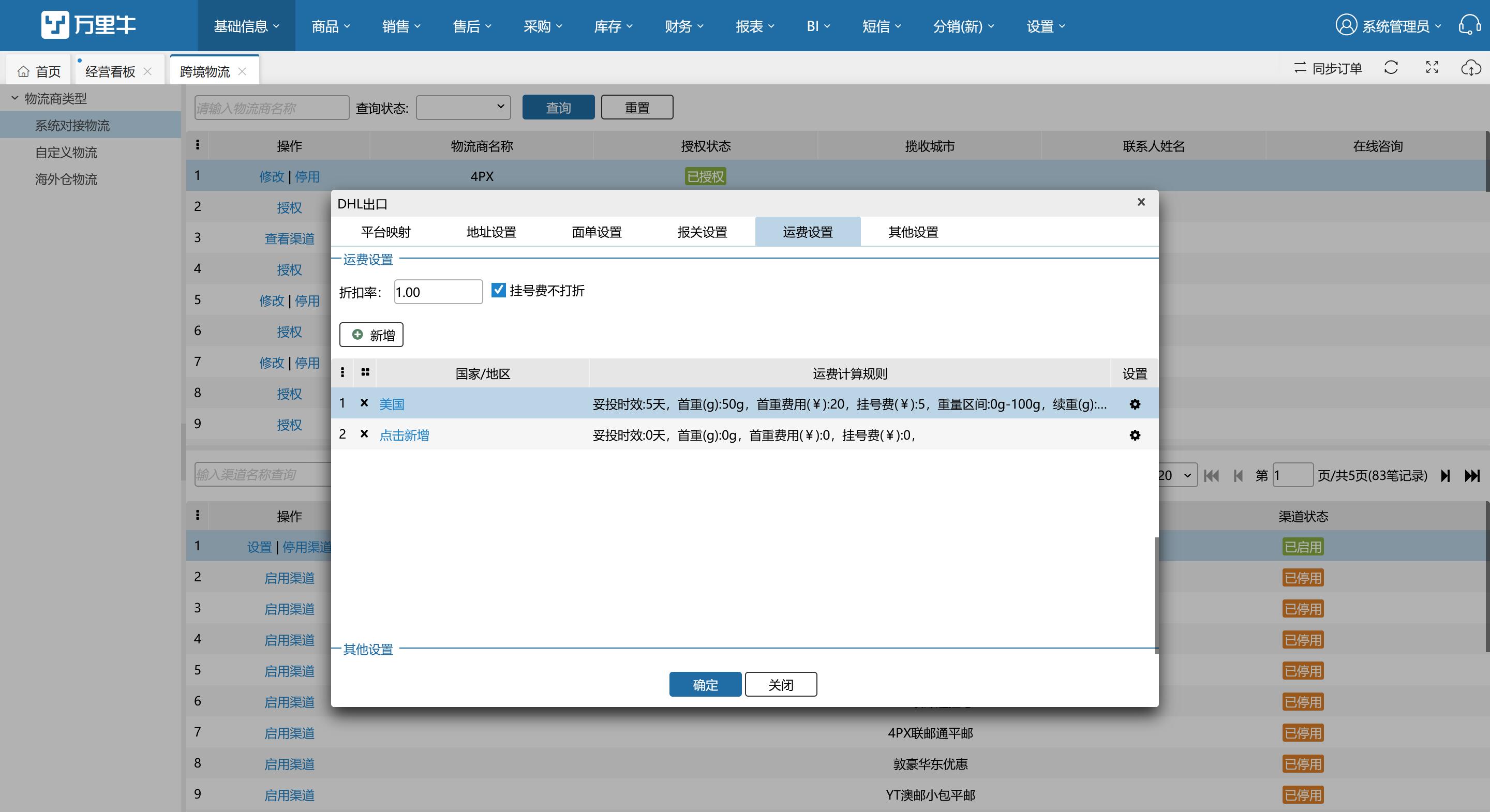Click the 新增 add button

[x=371, y=334]
